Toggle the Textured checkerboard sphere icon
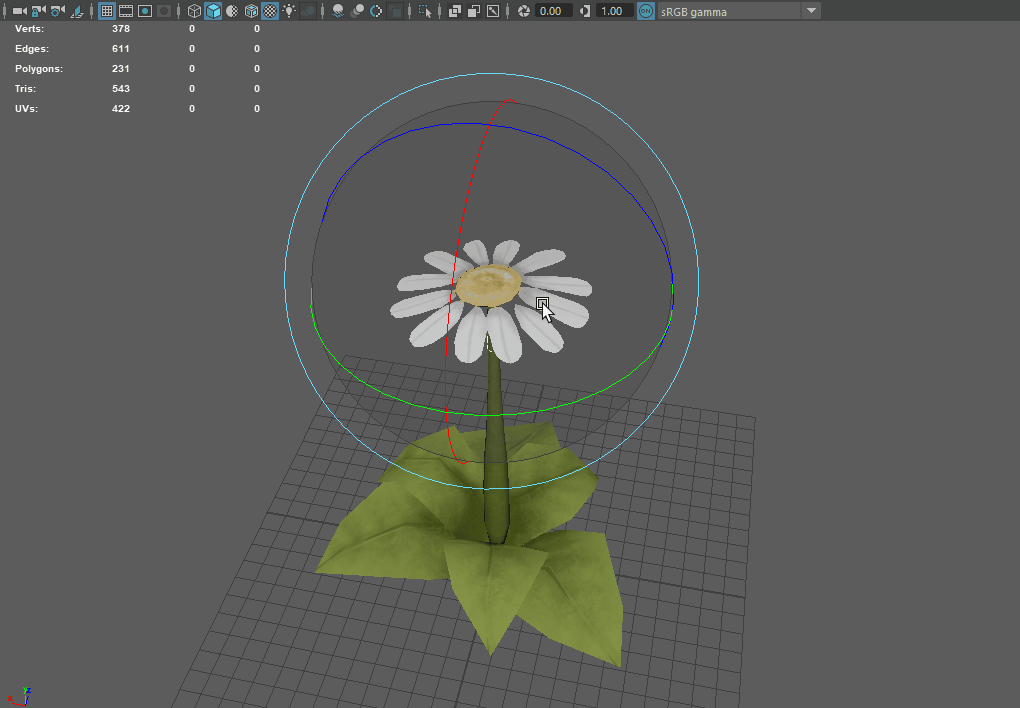Viewport: 1020px width, 708px height. [x=270, y=11]
